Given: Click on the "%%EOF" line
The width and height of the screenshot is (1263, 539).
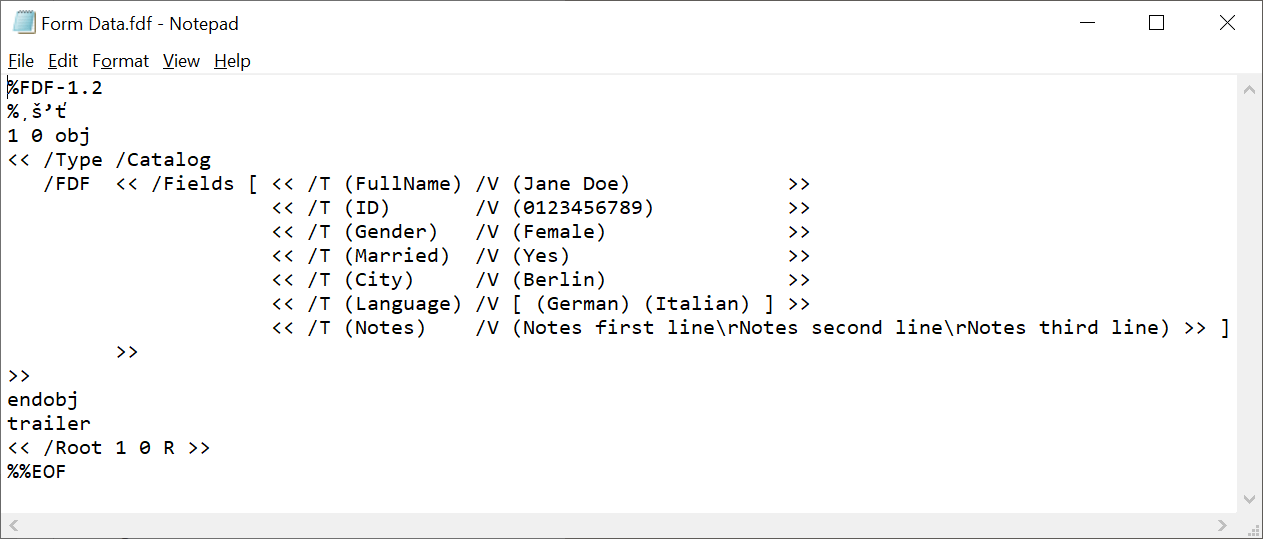Looking at the screenshot, I should tap(37, 472).
